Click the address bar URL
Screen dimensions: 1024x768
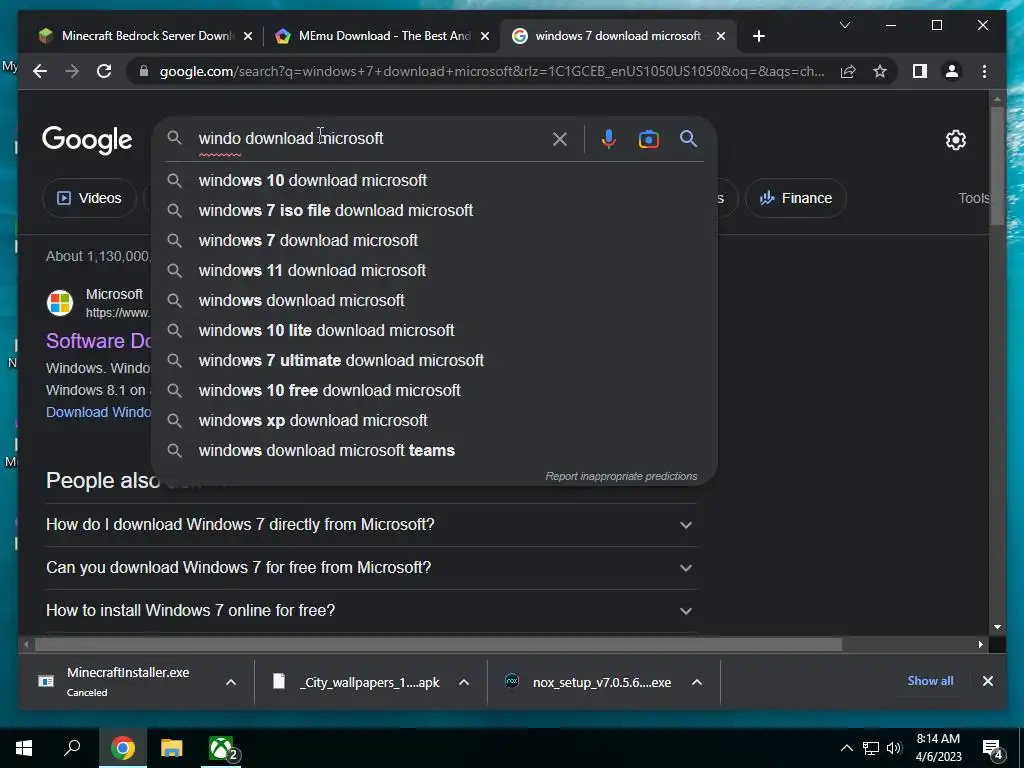(491, 71)
